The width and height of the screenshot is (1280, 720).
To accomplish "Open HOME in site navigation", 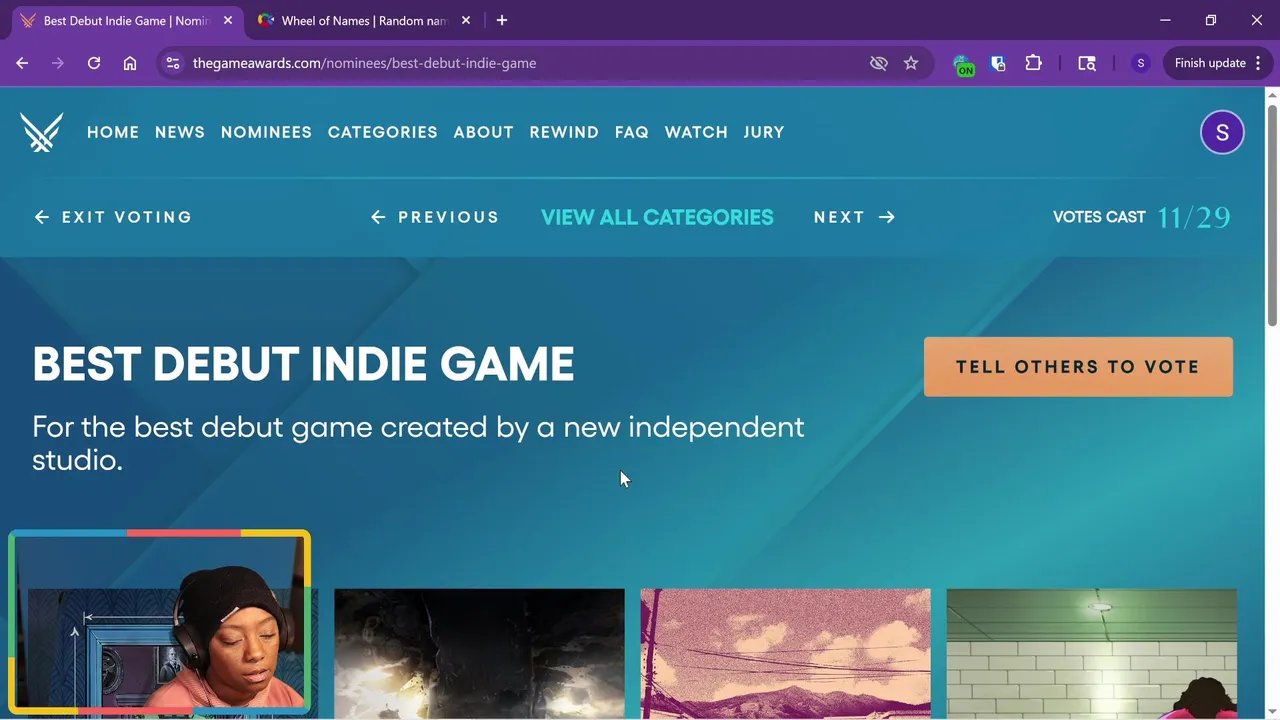I will [113, 132].
